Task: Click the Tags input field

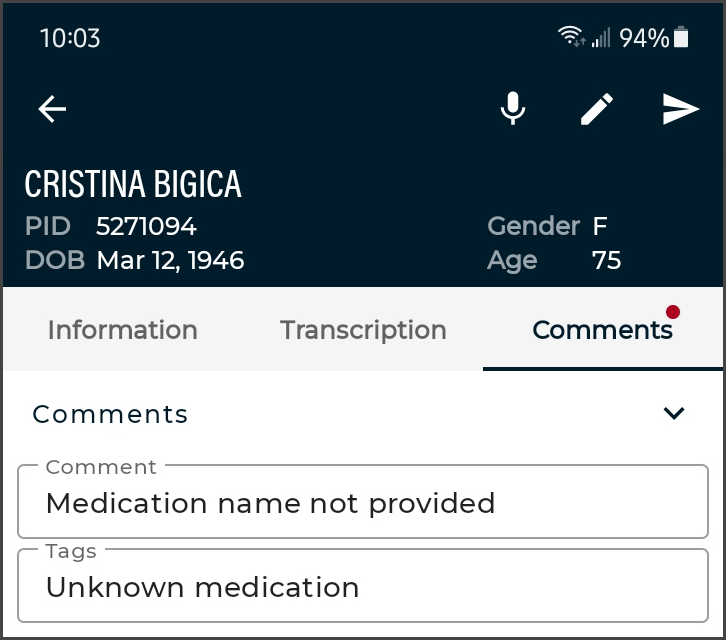Action: coord(362,587)
